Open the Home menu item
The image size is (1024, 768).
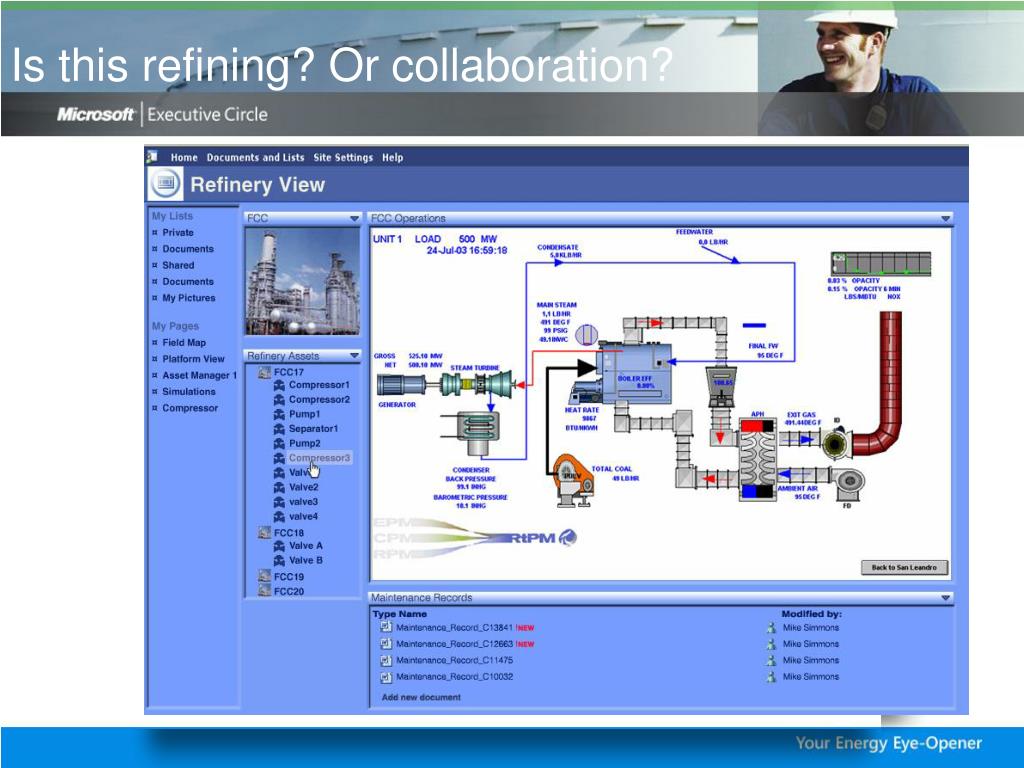click(x=184, y=157)
